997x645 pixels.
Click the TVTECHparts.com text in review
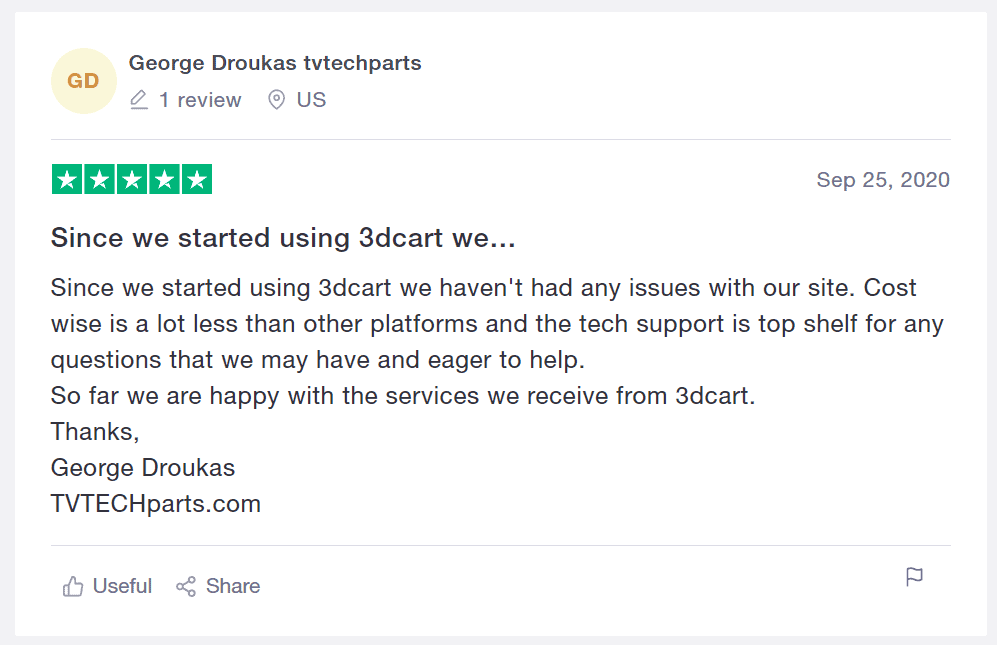click(156, 504)
